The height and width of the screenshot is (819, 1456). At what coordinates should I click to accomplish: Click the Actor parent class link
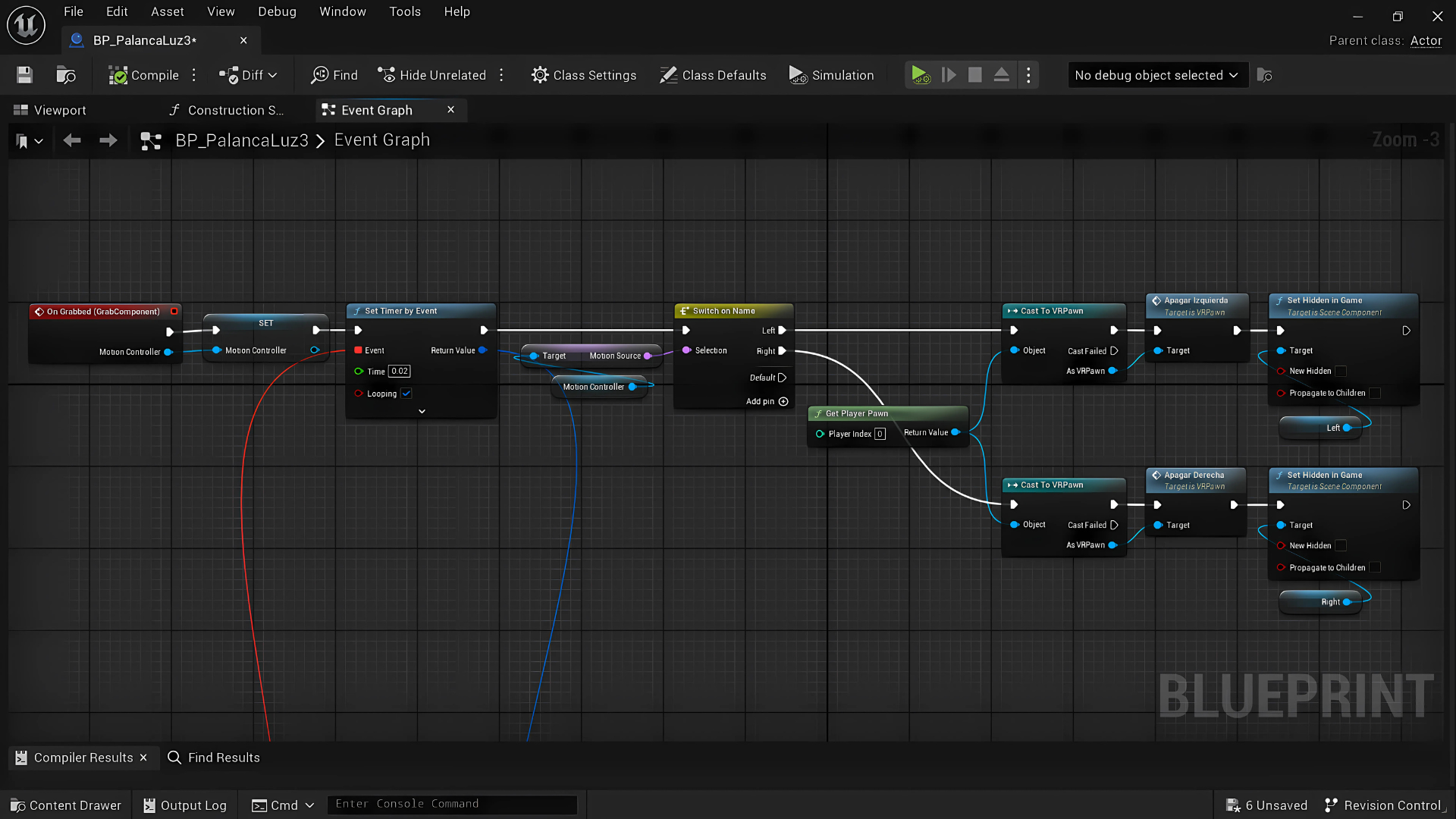pos(1426,41)
